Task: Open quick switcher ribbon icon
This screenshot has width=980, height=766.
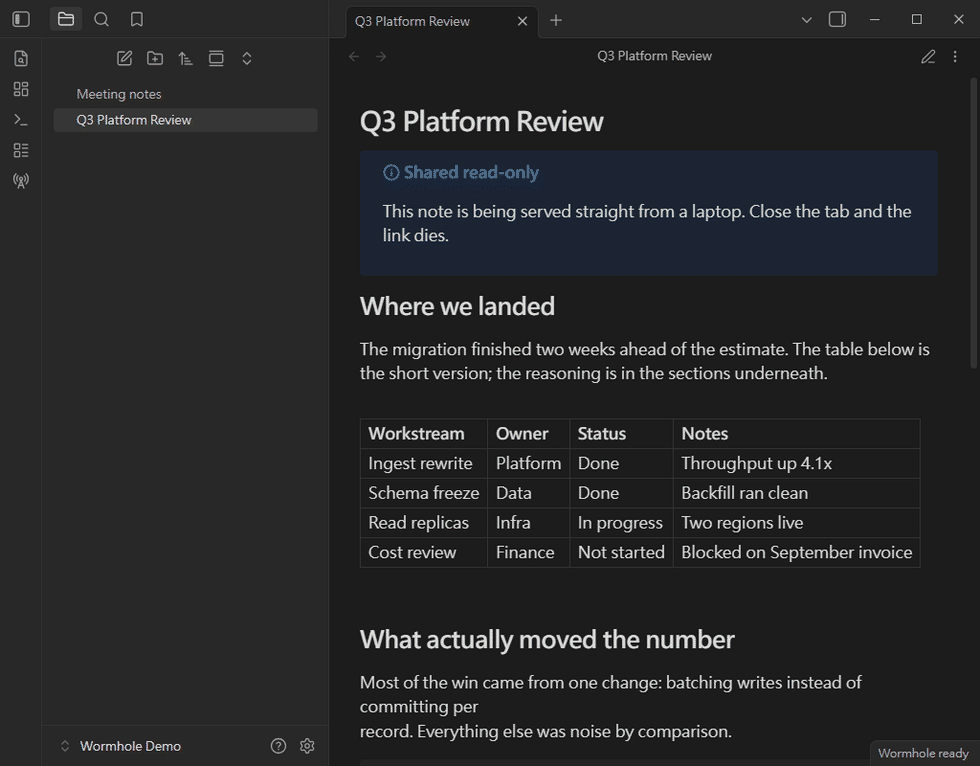Action: point(21,59)
